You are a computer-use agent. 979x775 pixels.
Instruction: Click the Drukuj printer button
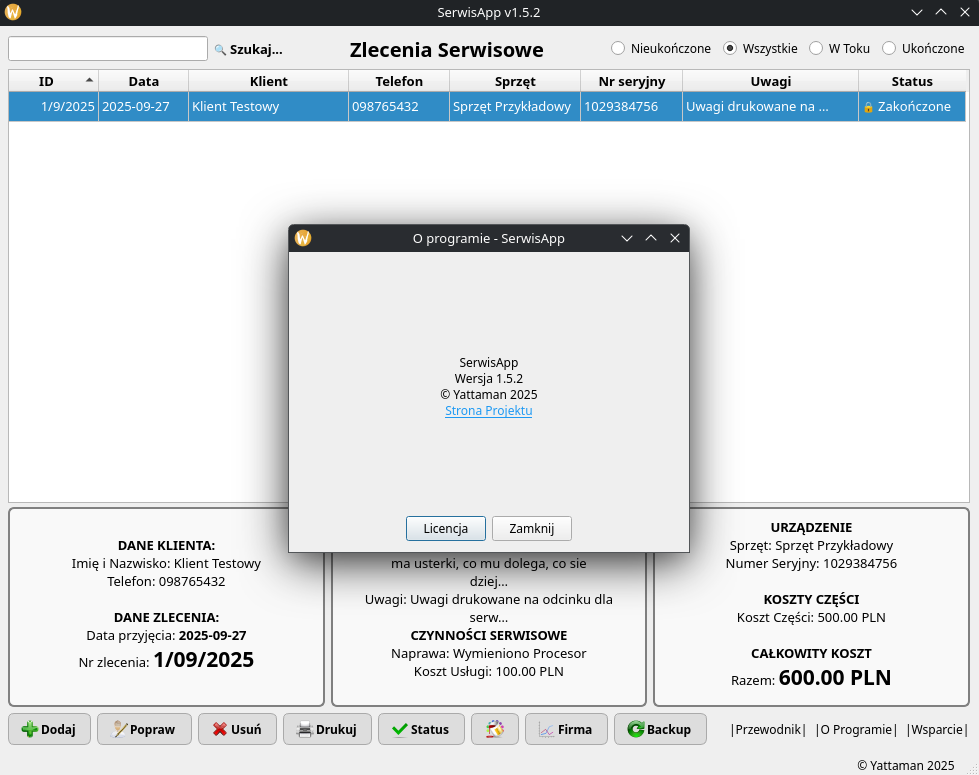[x=327, y=729]
